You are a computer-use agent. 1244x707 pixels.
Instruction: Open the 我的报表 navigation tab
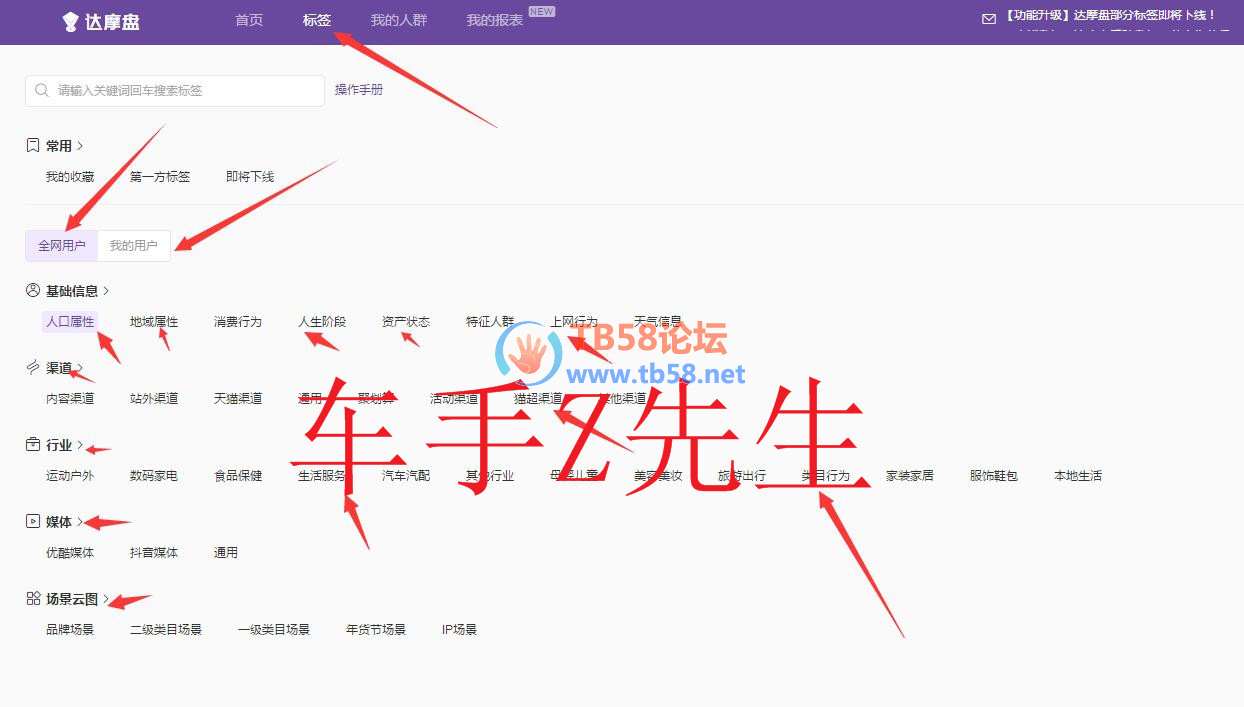[x=494, y=20]
